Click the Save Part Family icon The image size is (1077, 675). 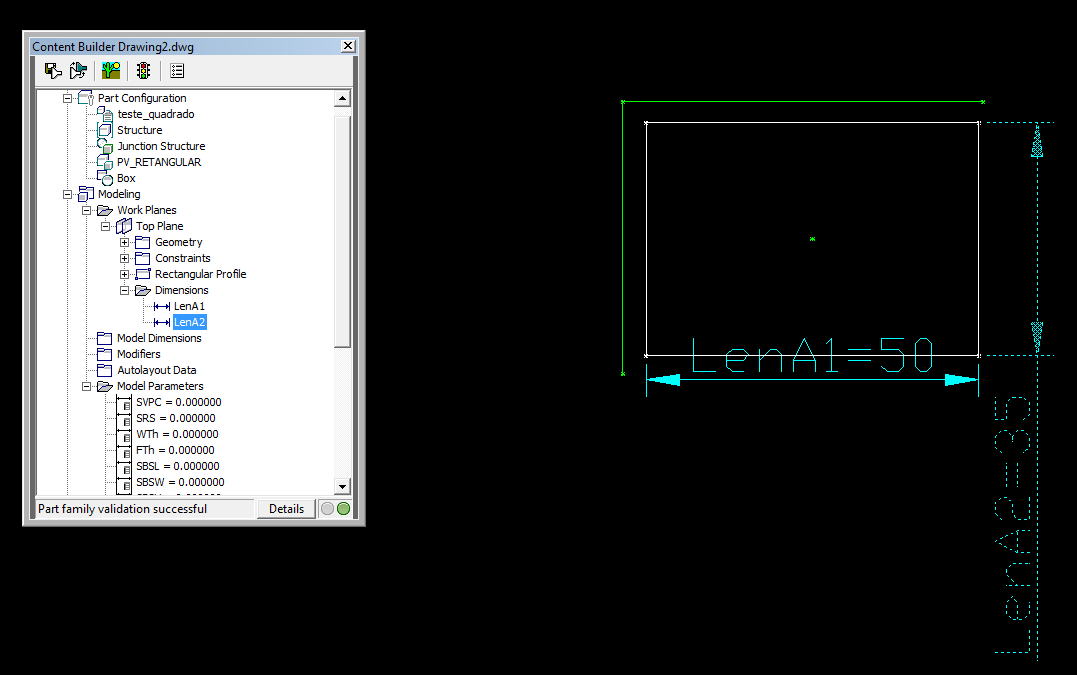(53, 71)
